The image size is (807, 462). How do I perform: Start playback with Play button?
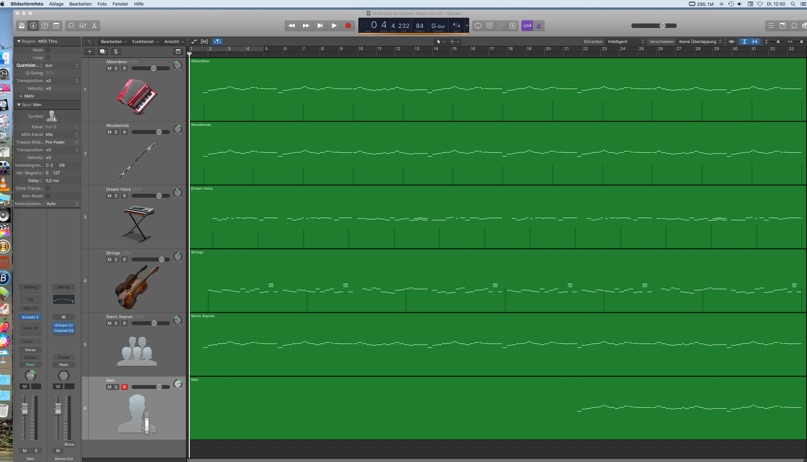point(334,25)
